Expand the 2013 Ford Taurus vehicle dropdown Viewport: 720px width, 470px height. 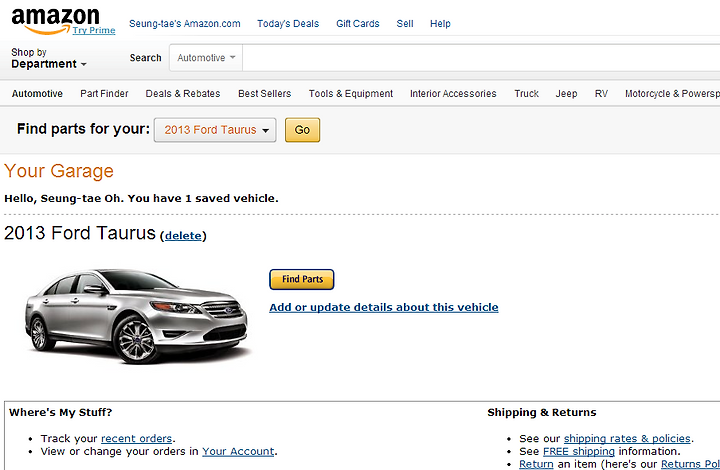[215, 130]
